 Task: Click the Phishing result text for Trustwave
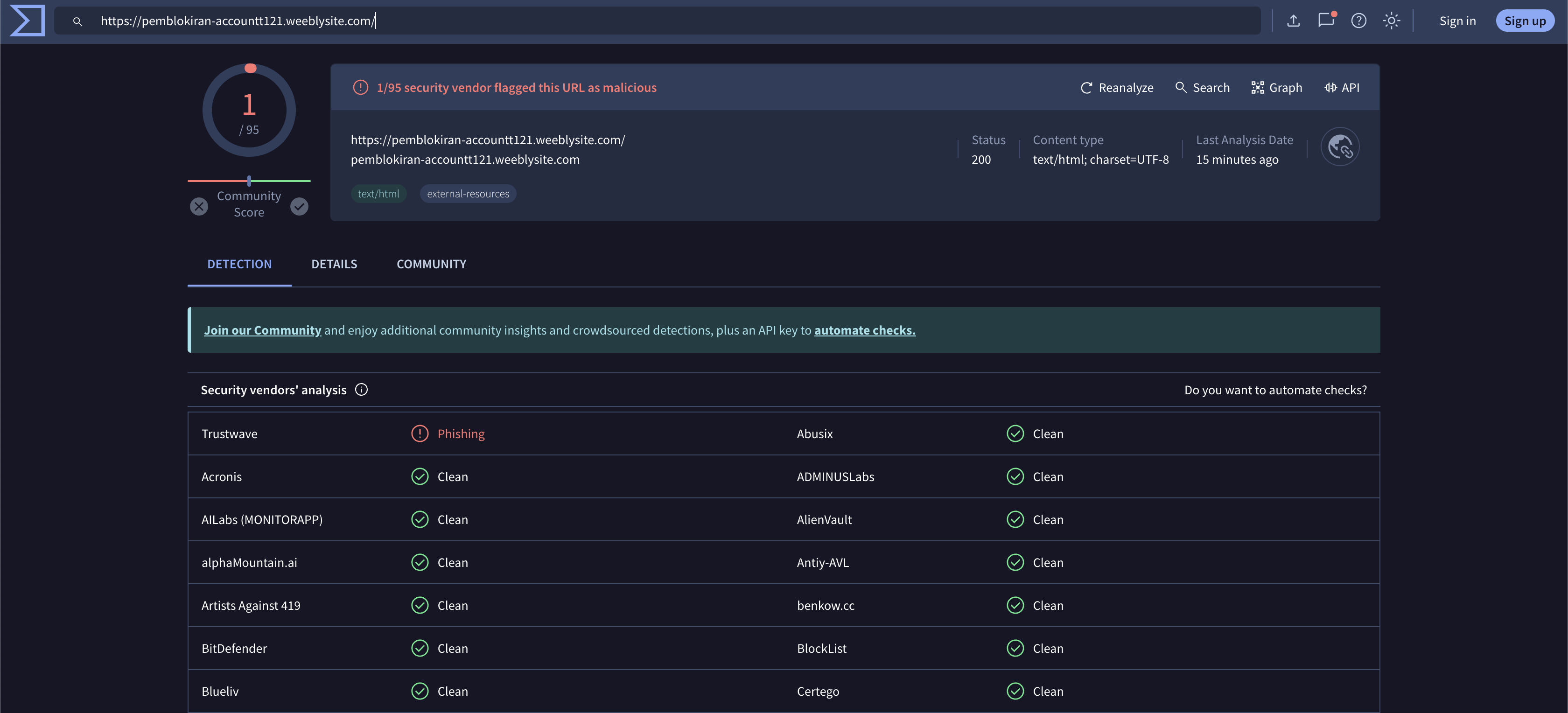(461, 433)
